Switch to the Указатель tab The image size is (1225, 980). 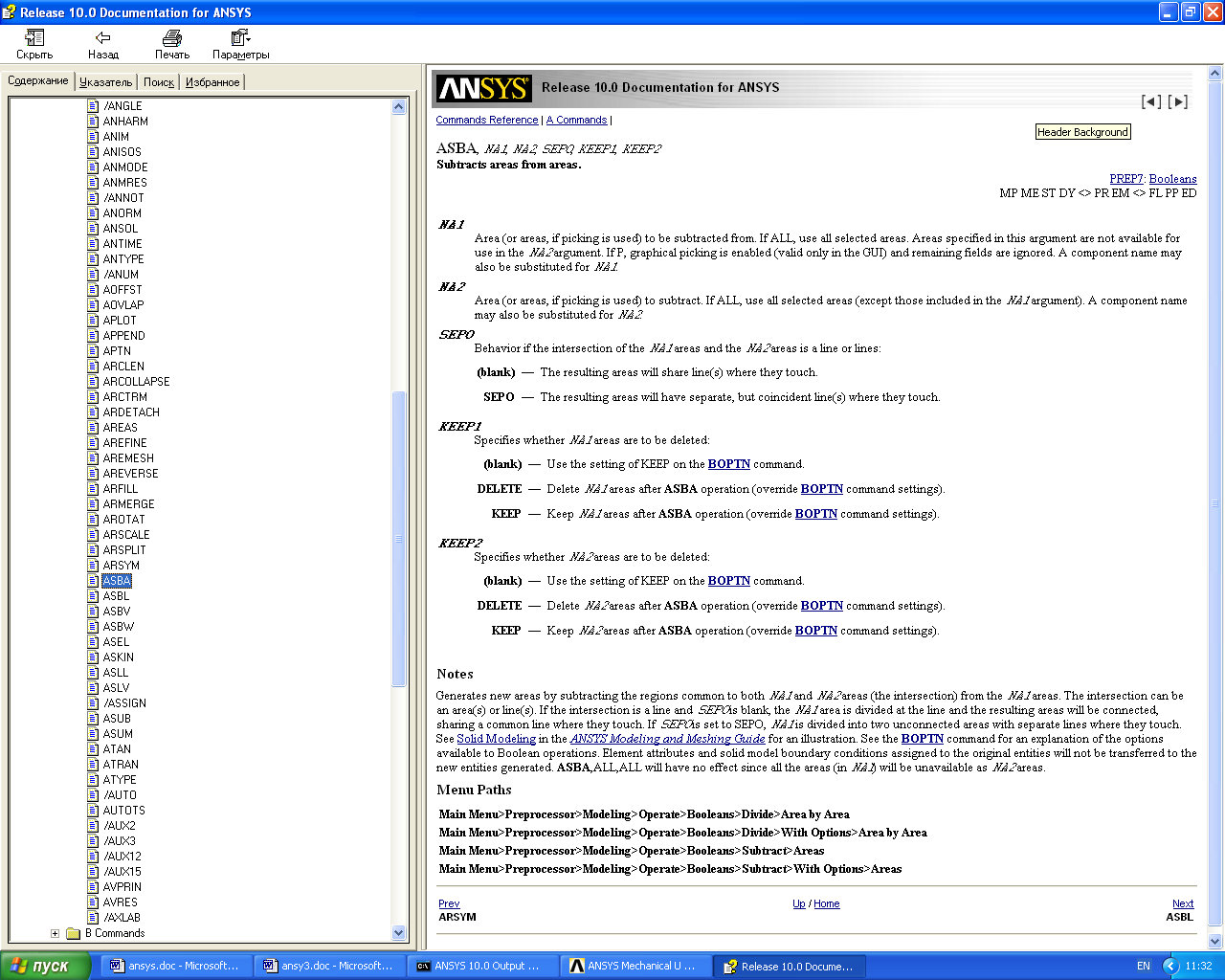click(x=105, y=82)
